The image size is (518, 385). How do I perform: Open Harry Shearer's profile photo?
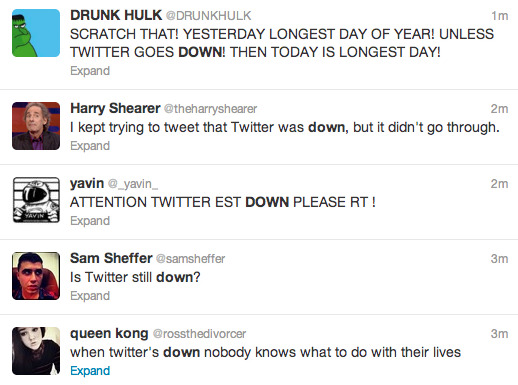click(36, 126)
